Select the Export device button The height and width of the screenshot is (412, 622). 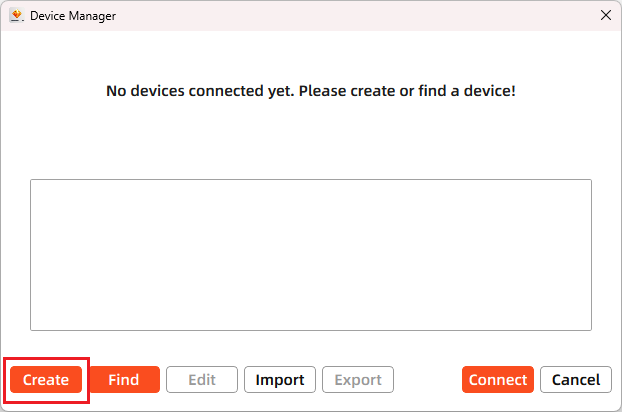358,380
